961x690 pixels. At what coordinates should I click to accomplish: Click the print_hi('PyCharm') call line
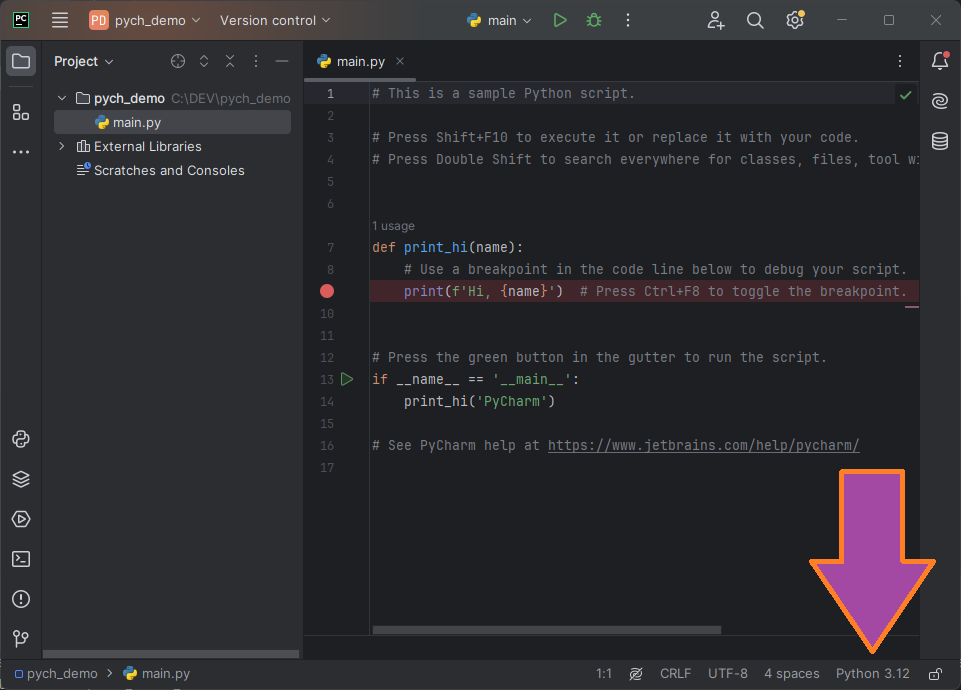tap(479, 401)
